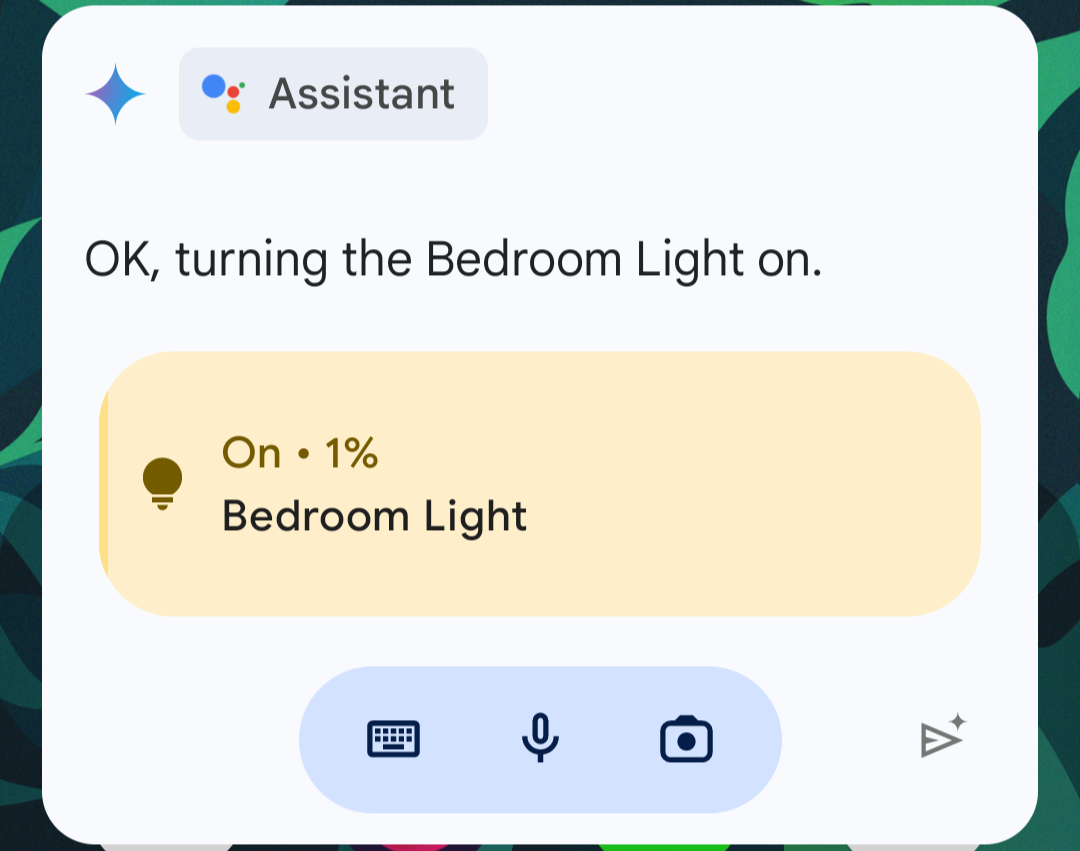Click the Google Assistant colored dots logo
The height and width of the screenshot is (851, 1080).
pyautogui.click(x=224, y=94)
